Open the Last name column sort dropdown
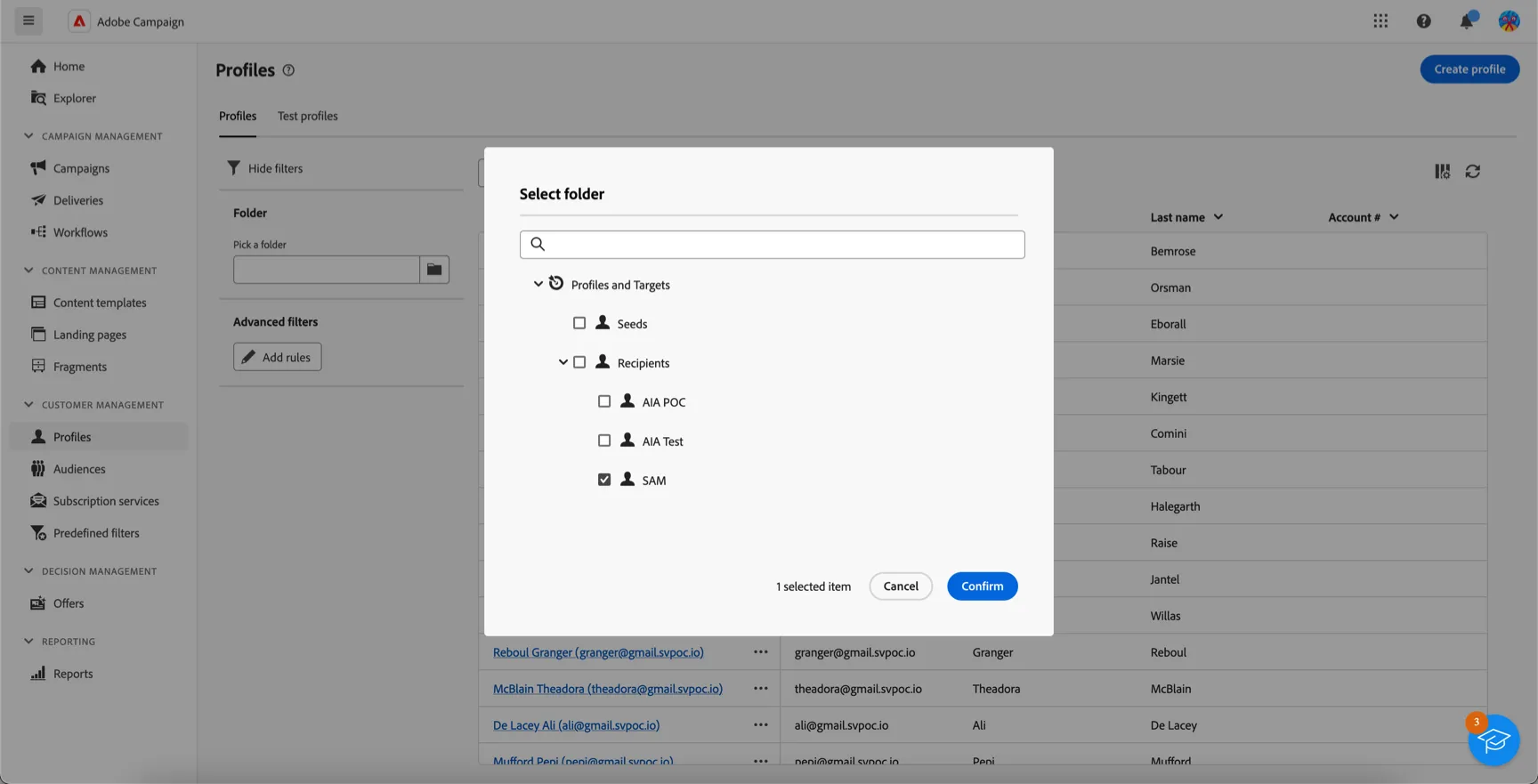 [x=1218, y=217]
